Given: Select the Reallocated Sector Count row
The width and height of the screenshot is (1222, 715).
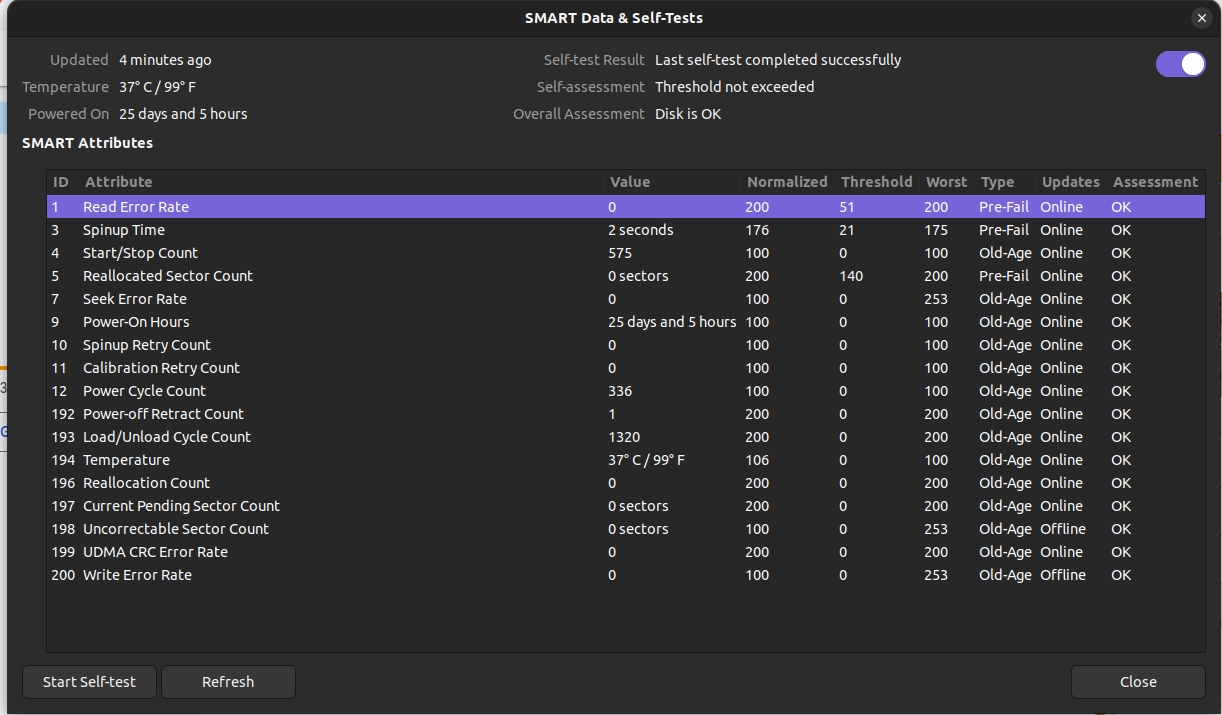Looking at the screenshot, I should tap(168, 276).
